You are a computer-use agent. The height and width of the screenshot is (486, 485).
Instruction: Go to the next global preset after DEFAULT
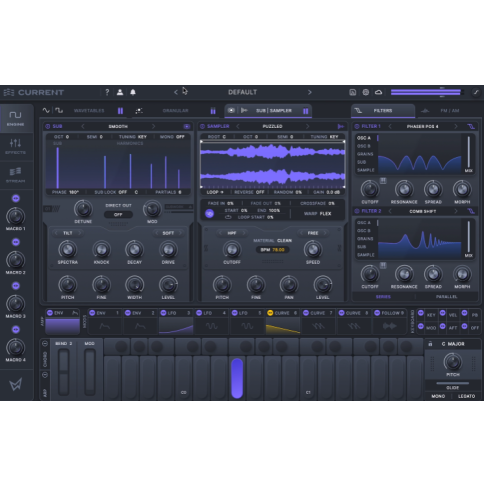coord(310,92)
